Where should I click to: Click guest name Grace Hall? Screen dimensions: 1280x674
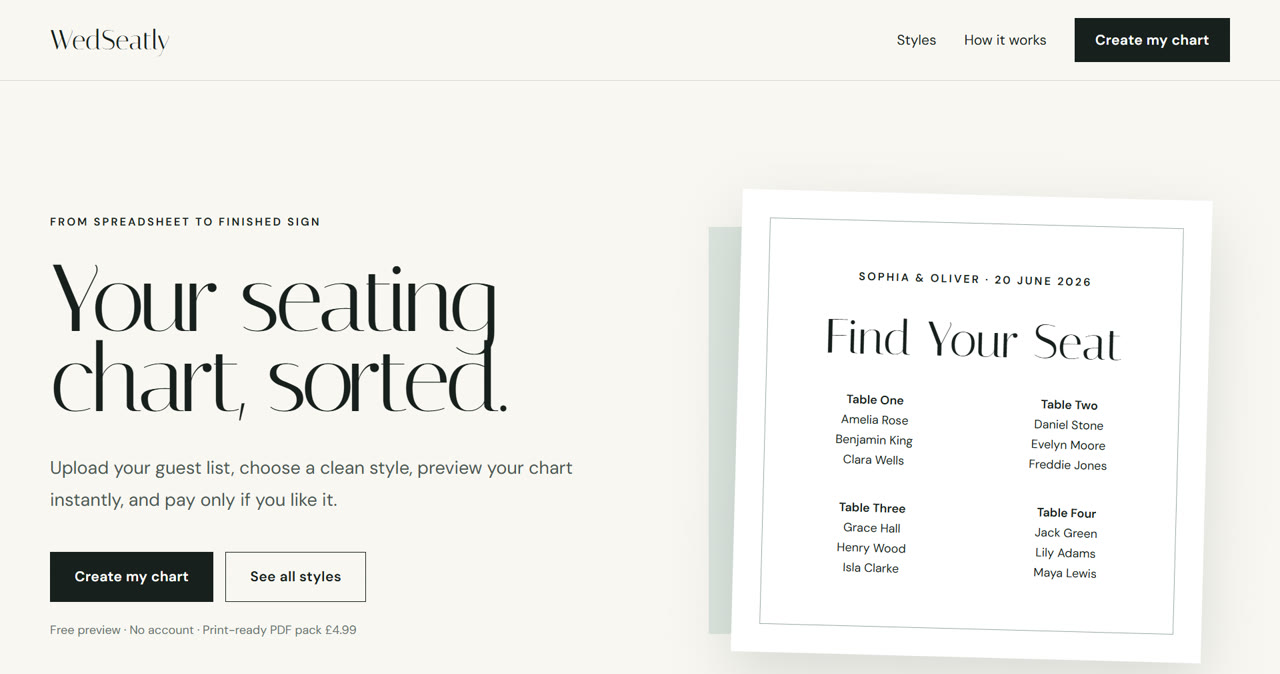tap(872, 528)
